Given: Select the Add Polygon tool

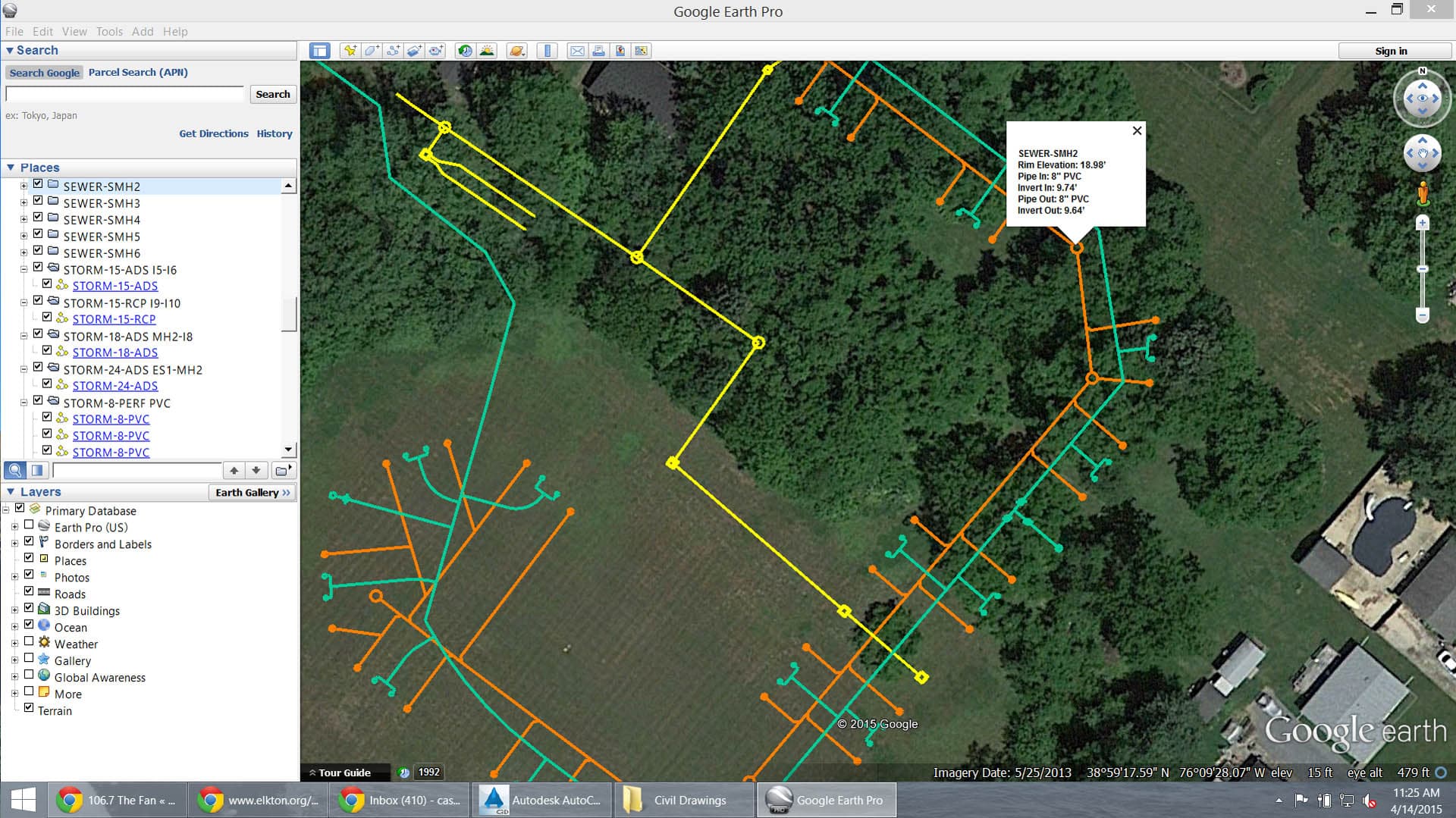Looking at the screenshot, I should (x=372, y=50).
